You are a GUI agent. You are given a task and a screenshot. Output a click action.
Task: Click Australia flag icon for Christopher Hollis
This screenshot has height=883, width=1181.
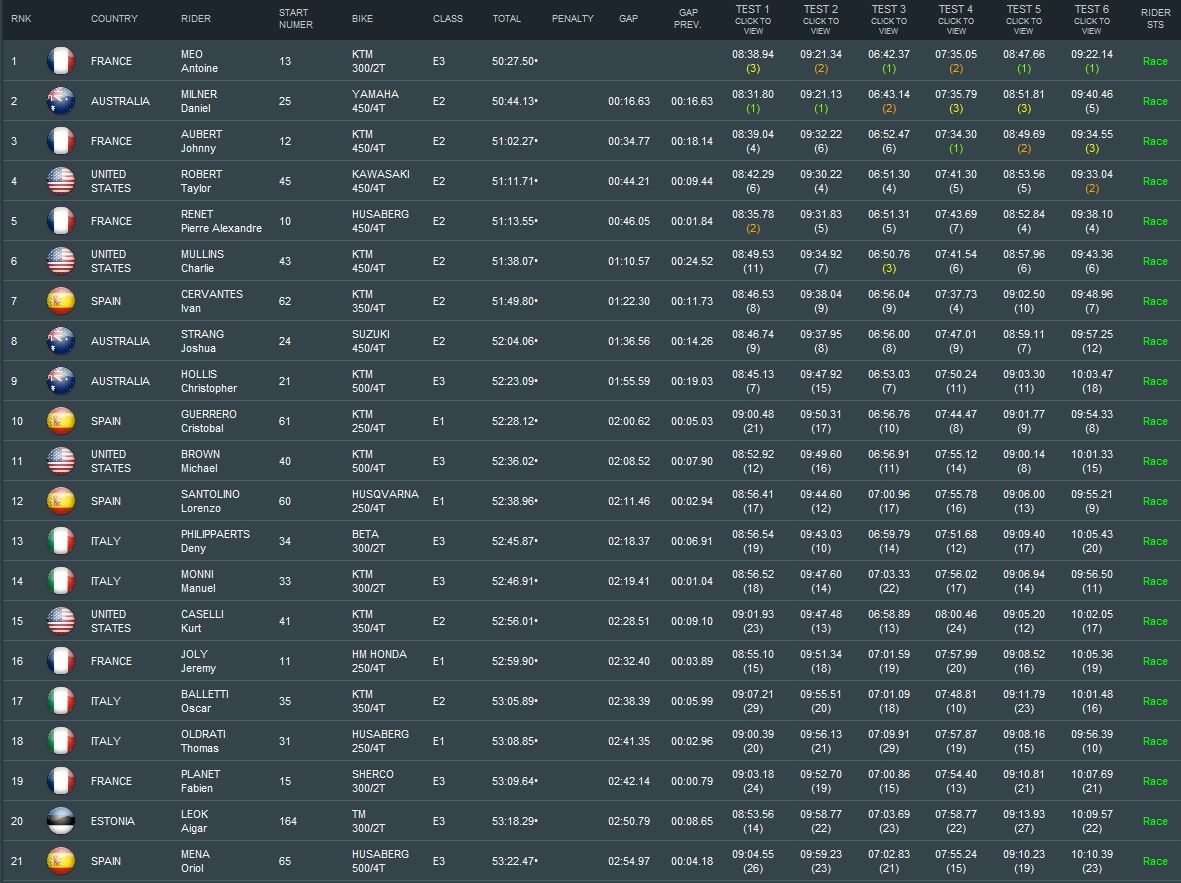point(61,381)
